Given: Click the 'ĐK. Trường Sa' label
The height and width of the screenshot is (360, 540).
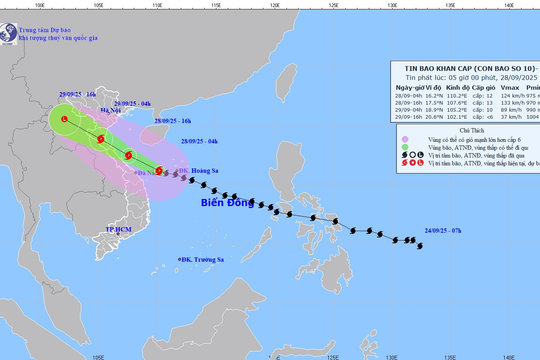Looking at the screenshot, I should coord(203,259).
